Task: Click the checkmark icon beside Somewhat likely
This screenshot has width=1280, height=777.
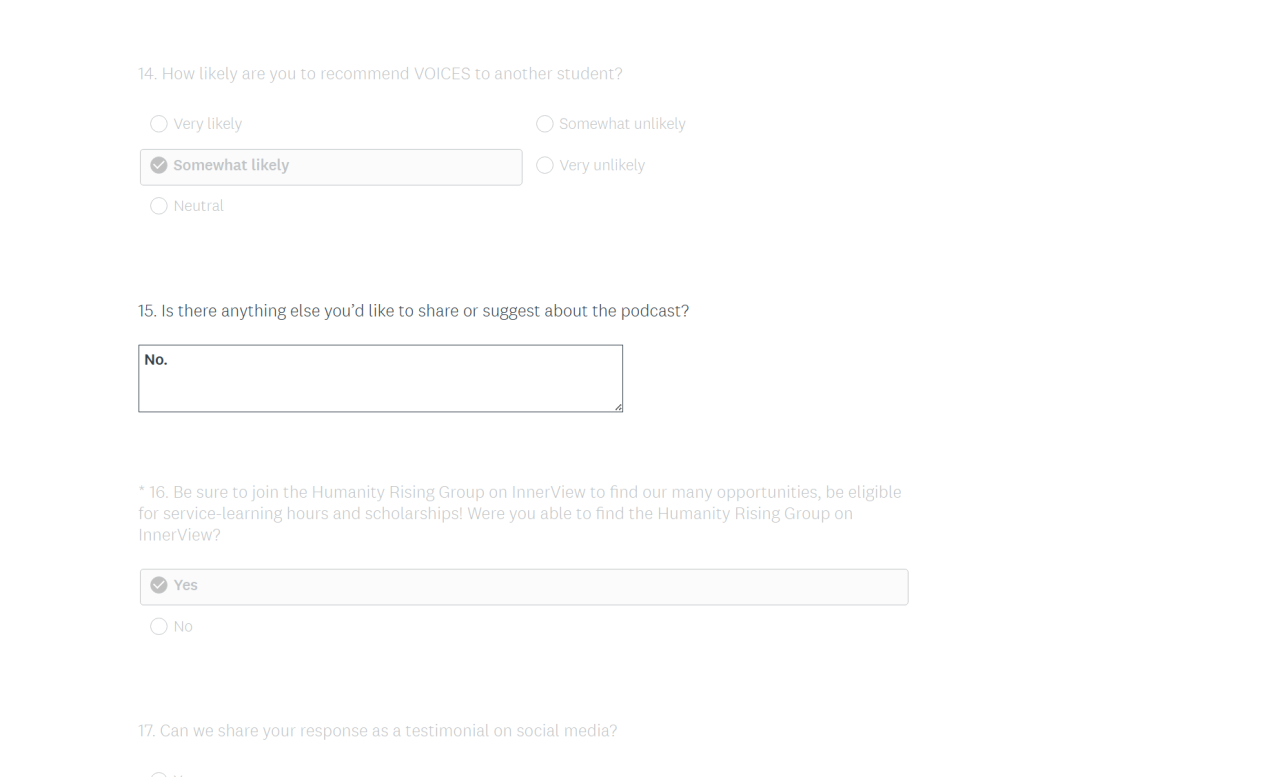Action: [x=159, y=166]
